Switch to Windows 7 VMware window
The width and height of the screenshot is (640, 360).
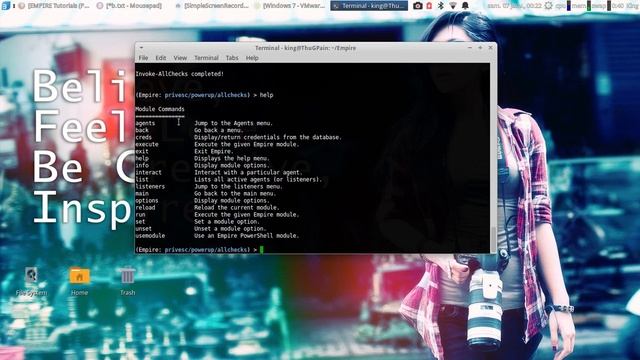tap(289, 6)
